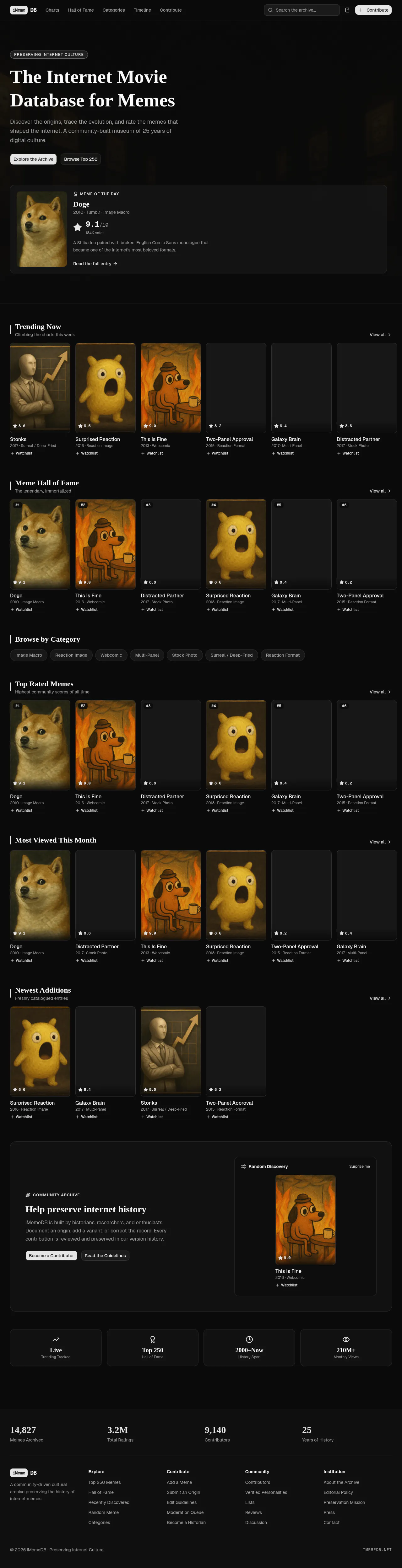Add Two-Panel Approval to watchlist in Top Rated Memes
This screenshot has height=1568, width=402.
(348, 810)
